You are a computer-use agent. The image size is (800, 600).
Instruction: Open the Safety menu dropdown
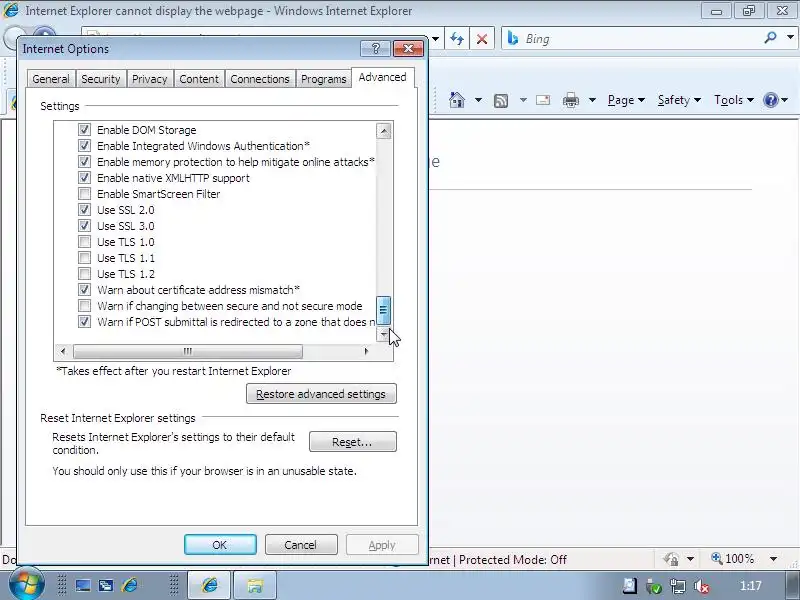click(x=679, y=100)
